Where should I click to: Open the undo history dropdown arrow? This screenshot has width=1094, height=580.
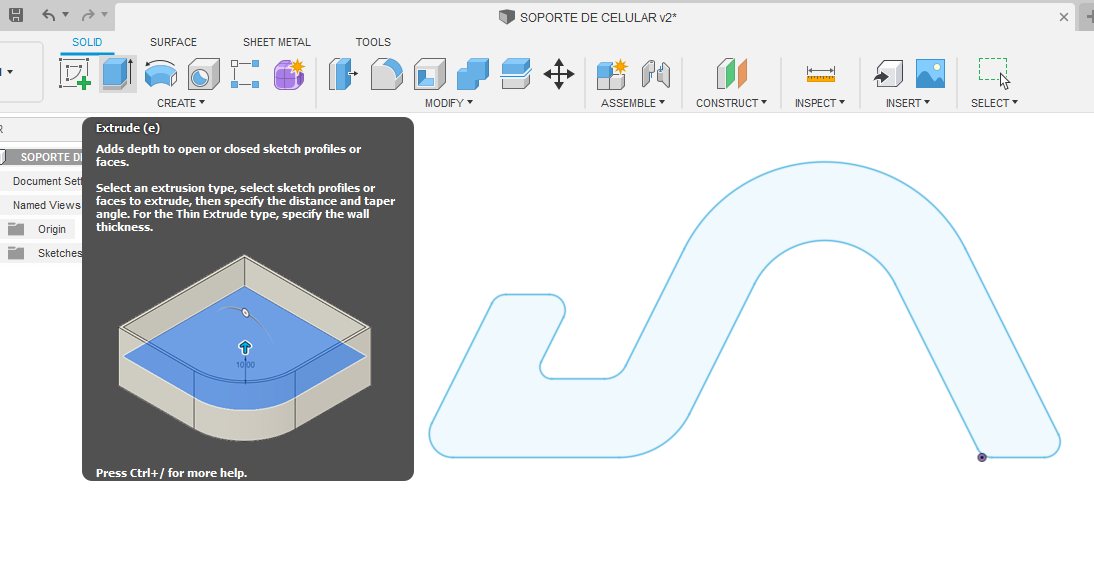click(66, 15)
